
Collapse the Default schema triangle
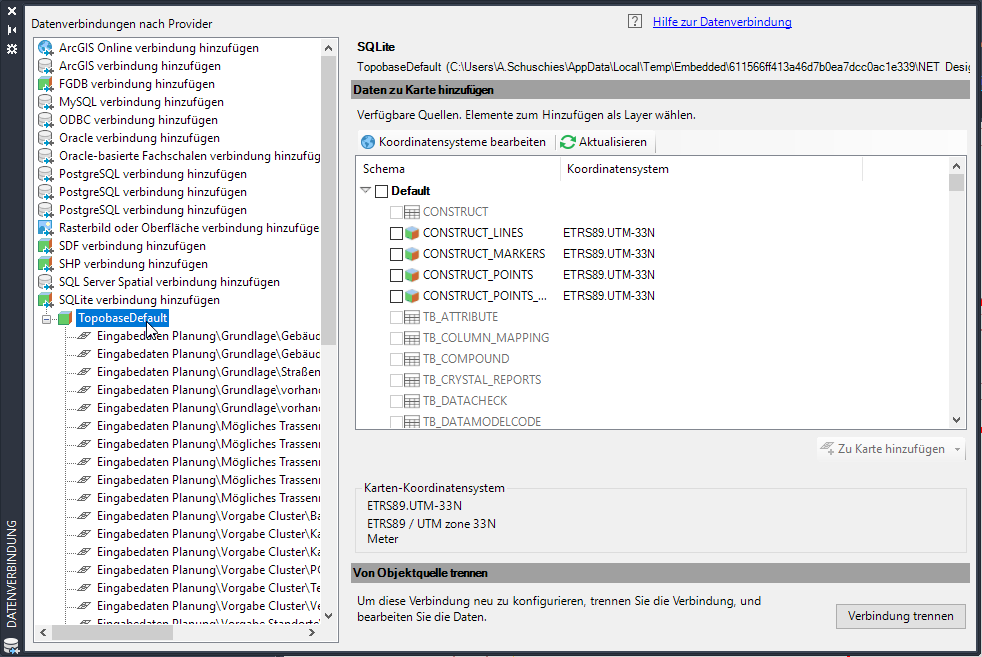coord(366,190)
